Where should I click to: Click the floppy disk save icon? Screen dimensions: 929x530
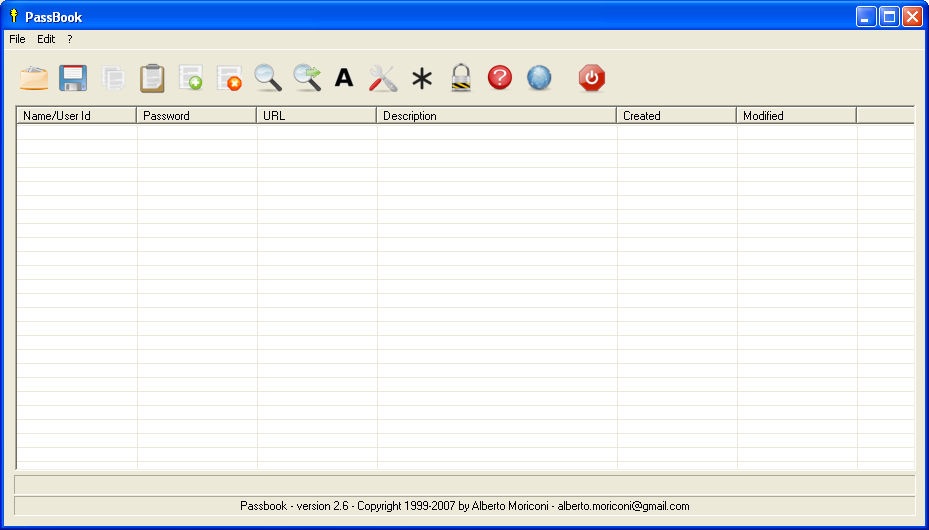[x=73, y=78]
